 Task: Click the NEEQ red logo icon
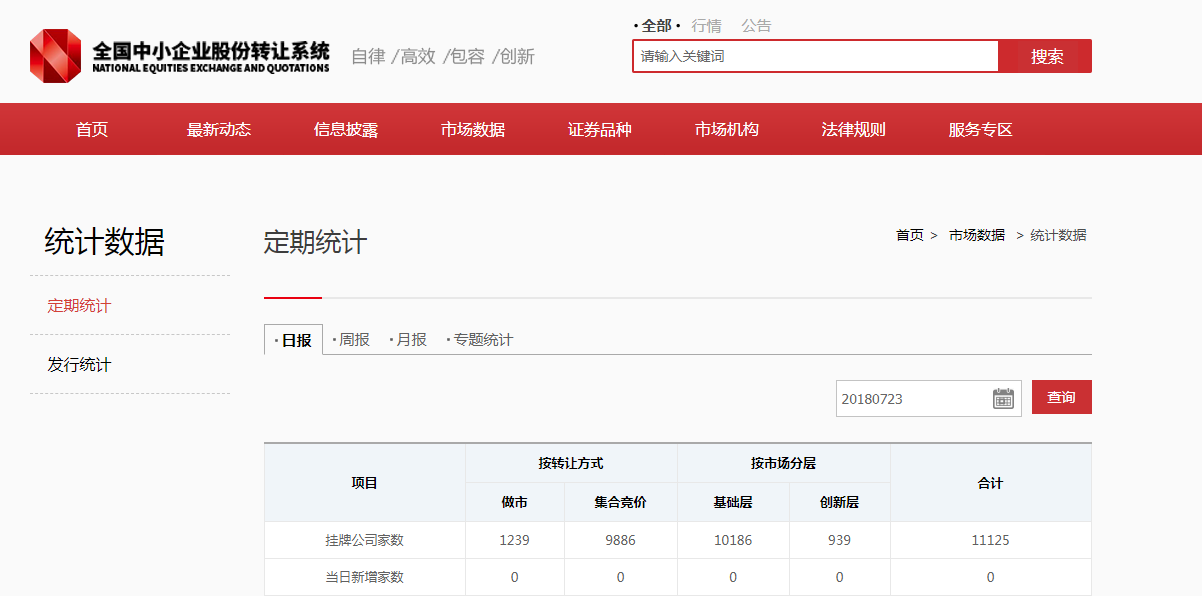click(x=55, y=56)
